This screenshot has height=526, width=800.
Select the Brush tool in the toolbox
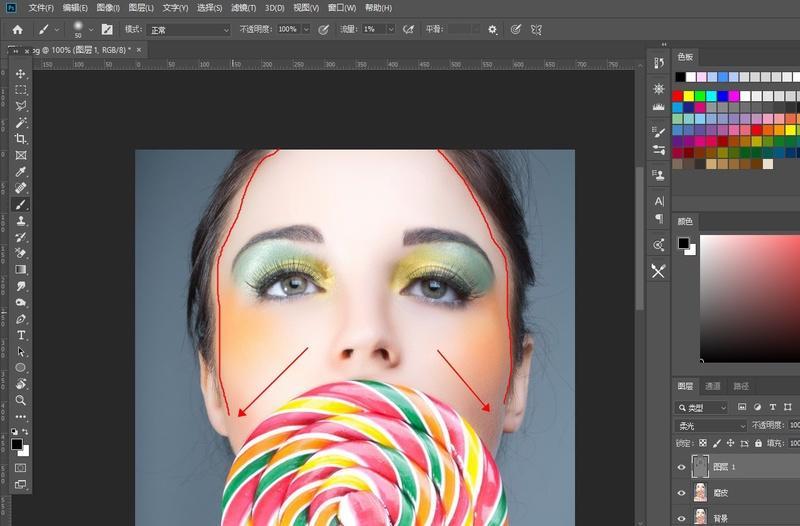coord(20,205)
